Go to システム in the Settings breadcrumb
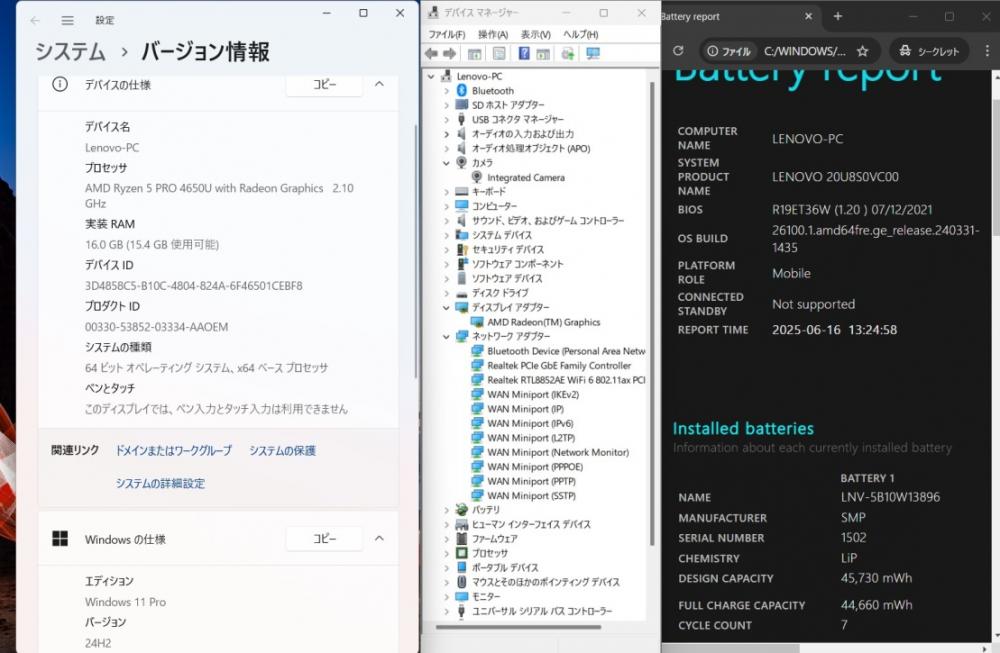 point(70,52)
